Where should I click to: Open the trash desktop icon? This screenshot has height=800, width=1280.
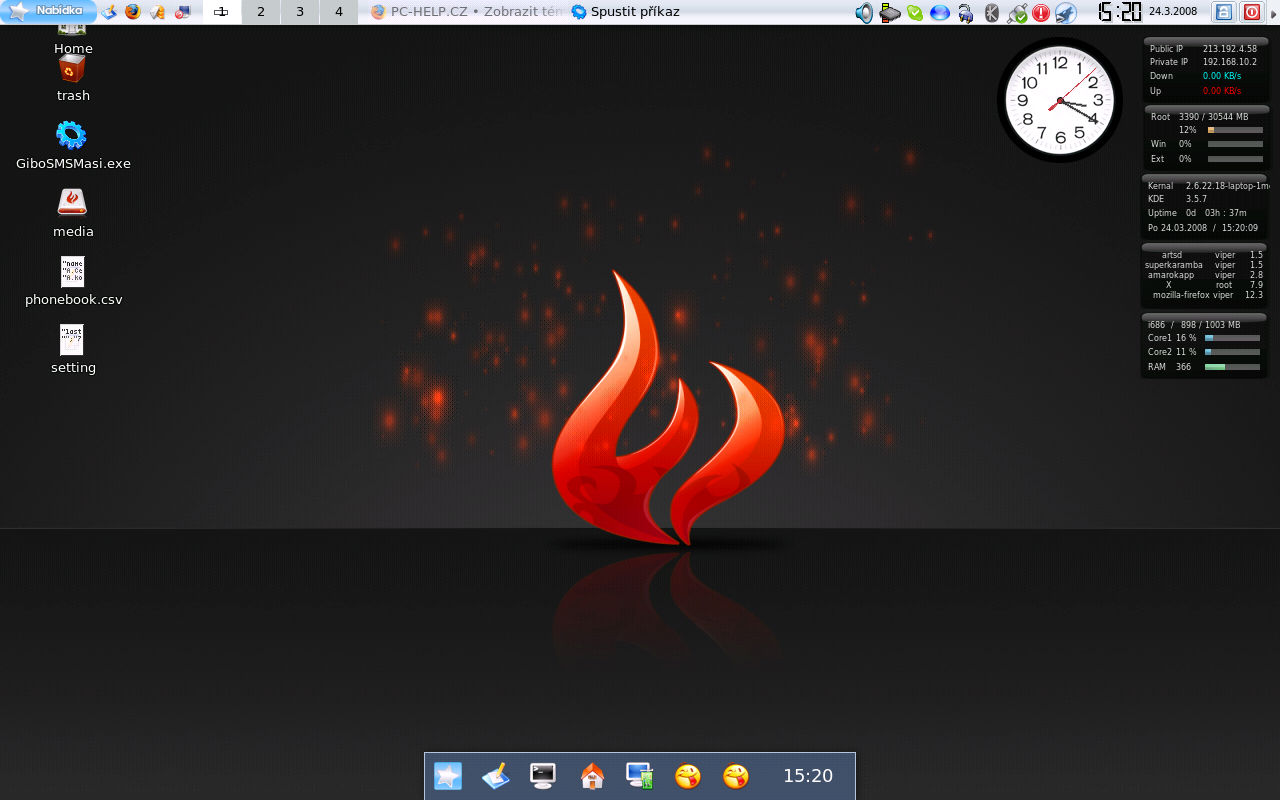(72, 69)
